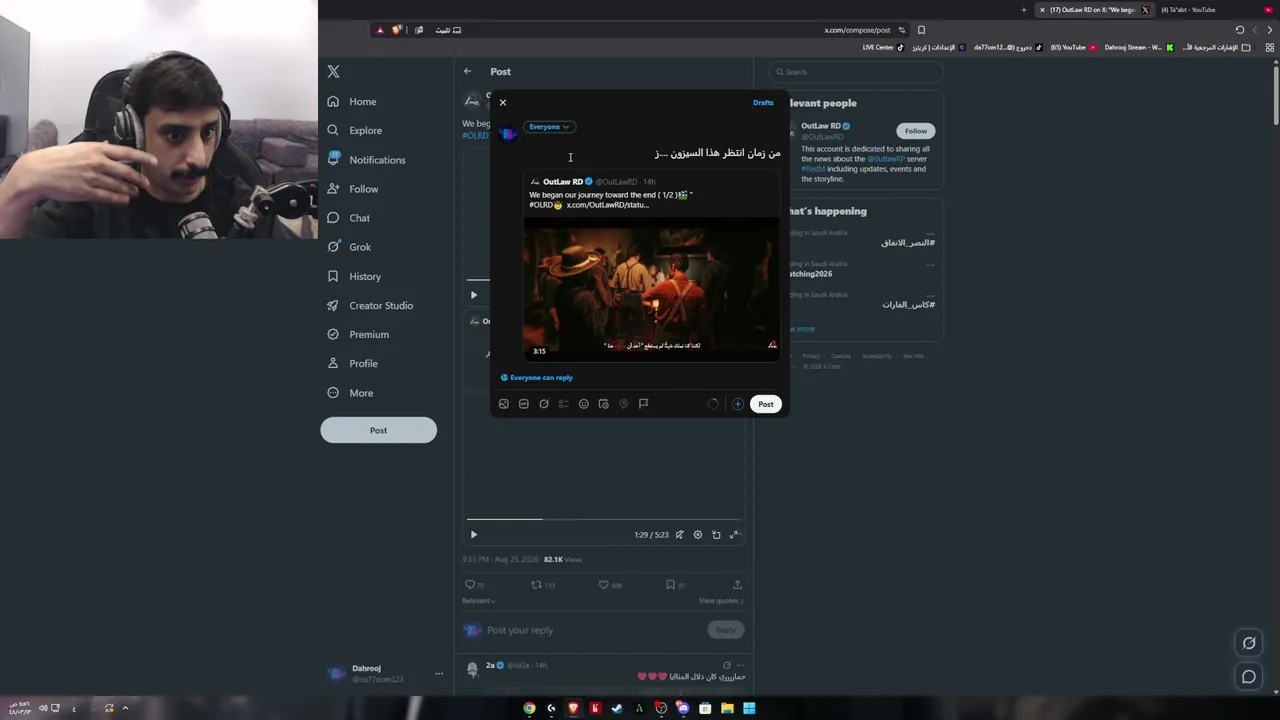Open View quotes link
Image resolution: width=1280 pixels, height=720 pixels.
coord(721,601)
